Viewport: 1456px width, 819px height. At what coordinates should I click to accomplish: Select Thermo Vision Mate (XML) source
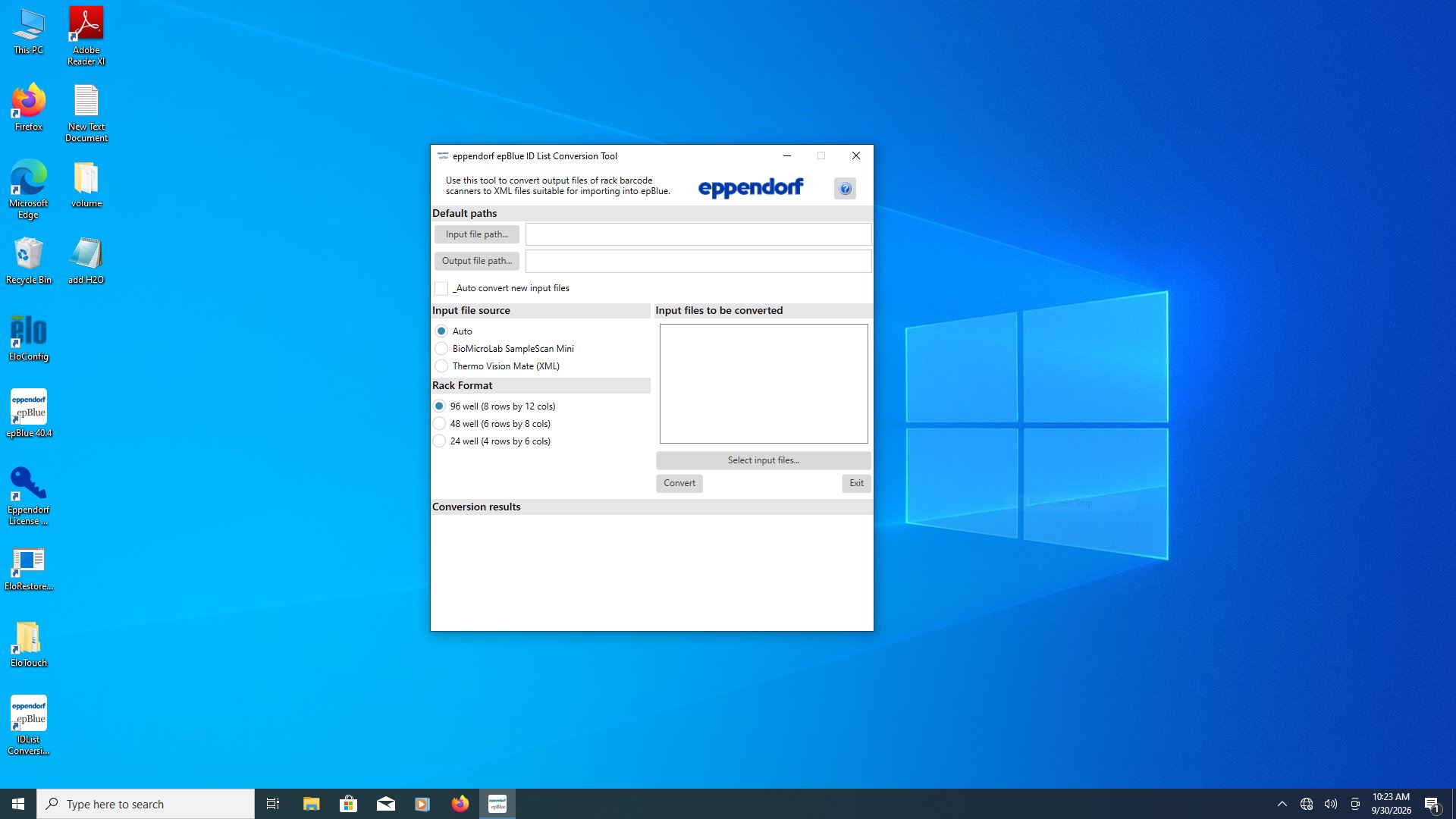441,366
